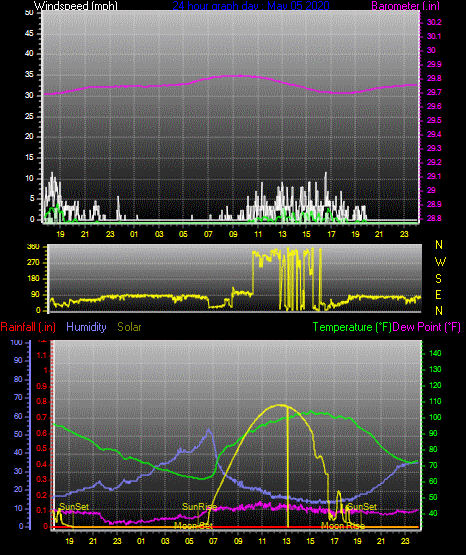
Task: Click the "25" windspeed axis value
Action: point(29,116)
